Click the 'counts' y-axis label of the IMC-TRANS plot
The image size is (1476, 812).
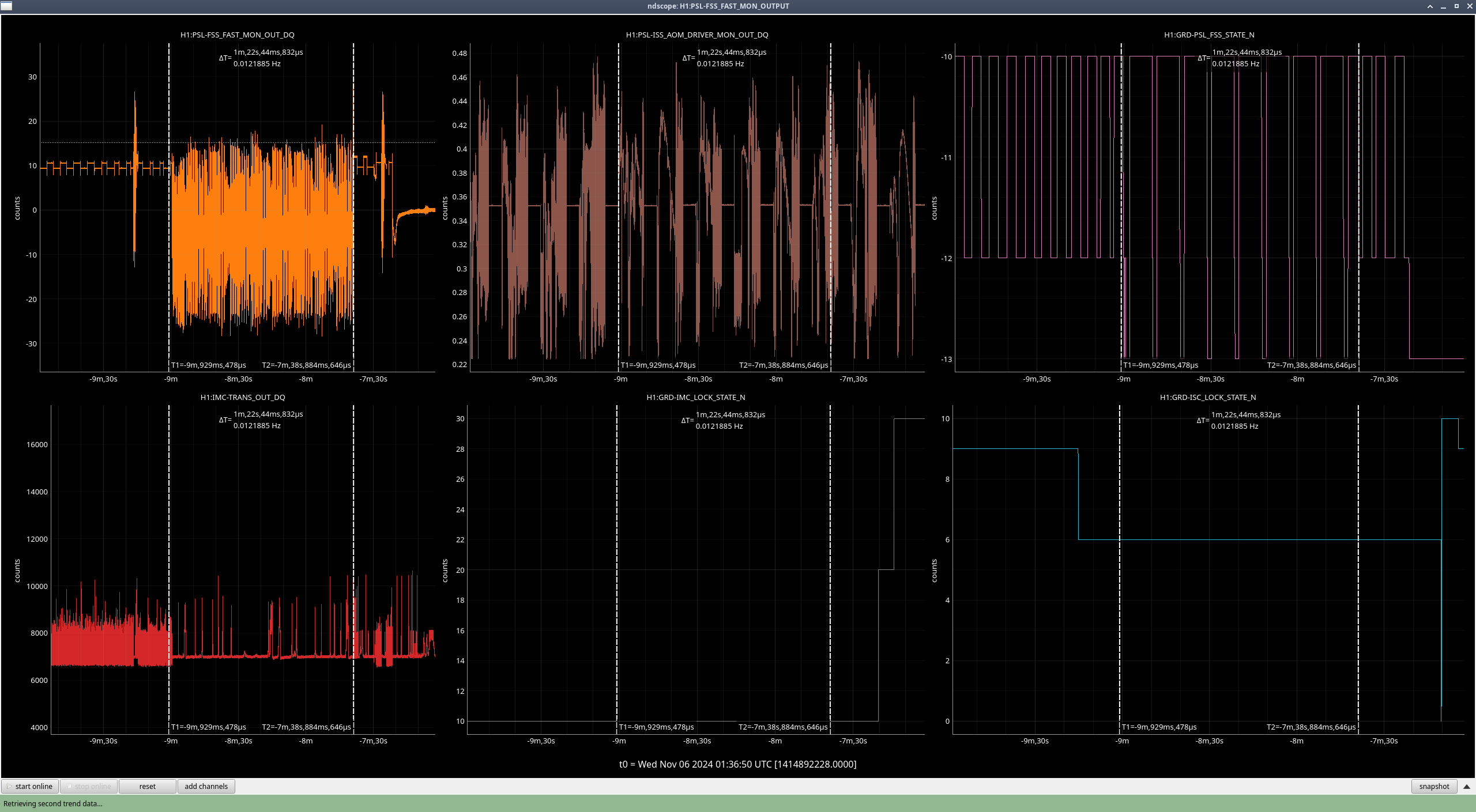(x=17, y=571)
